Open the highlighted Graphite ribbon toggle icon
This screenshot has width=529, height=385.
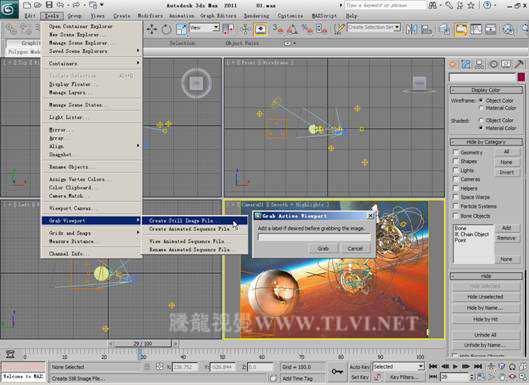461,30
